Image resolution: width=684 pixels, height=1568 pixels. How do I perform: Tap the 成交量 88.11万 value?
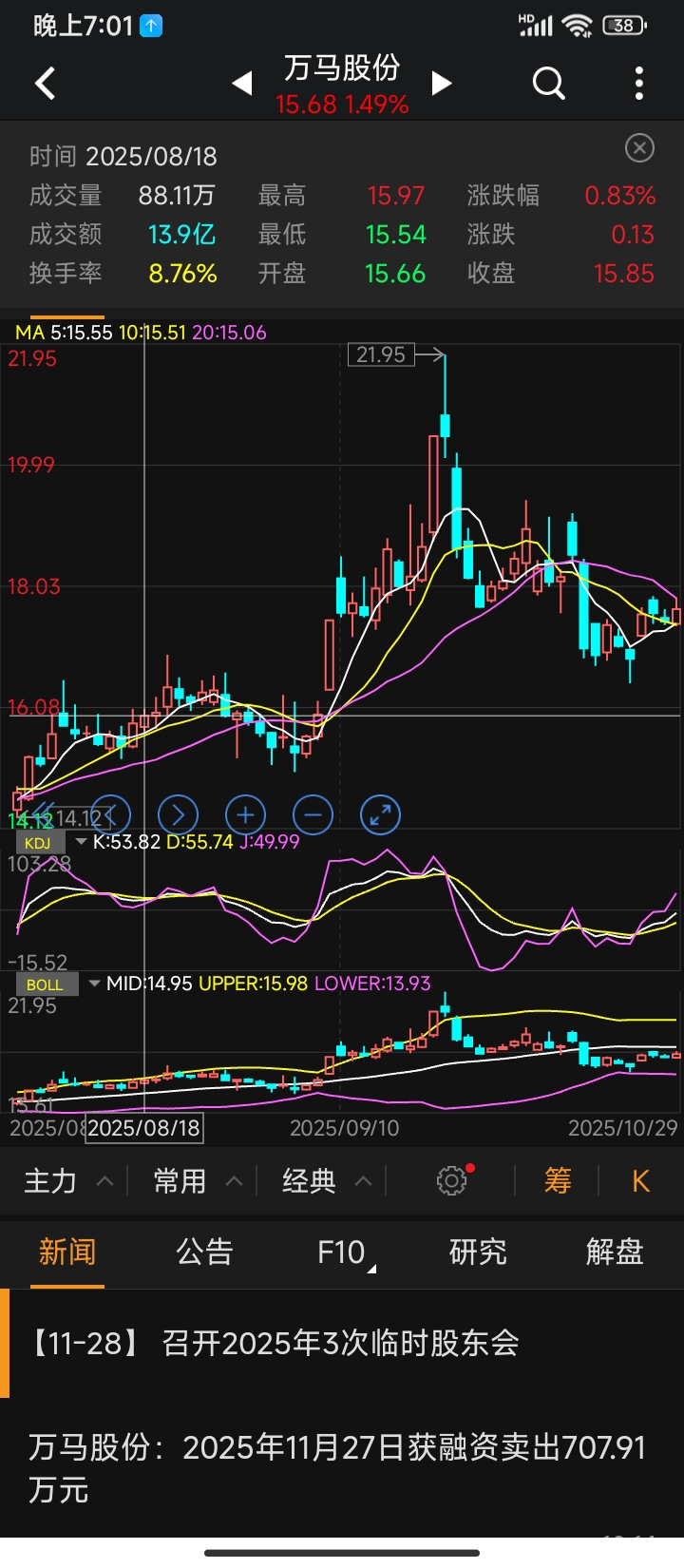coord(177,196)
